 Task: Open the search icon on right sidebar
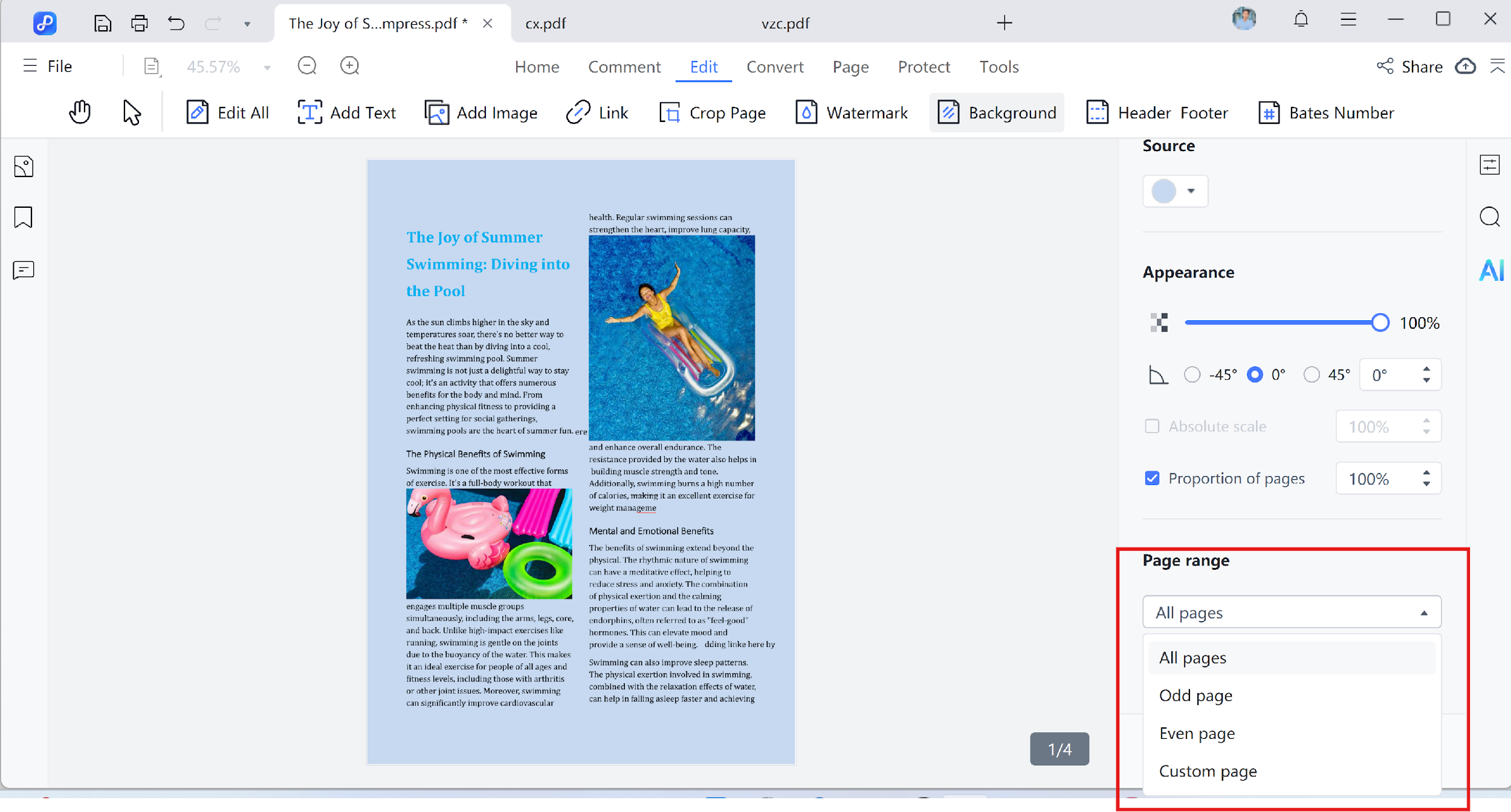click(1490, 217)
